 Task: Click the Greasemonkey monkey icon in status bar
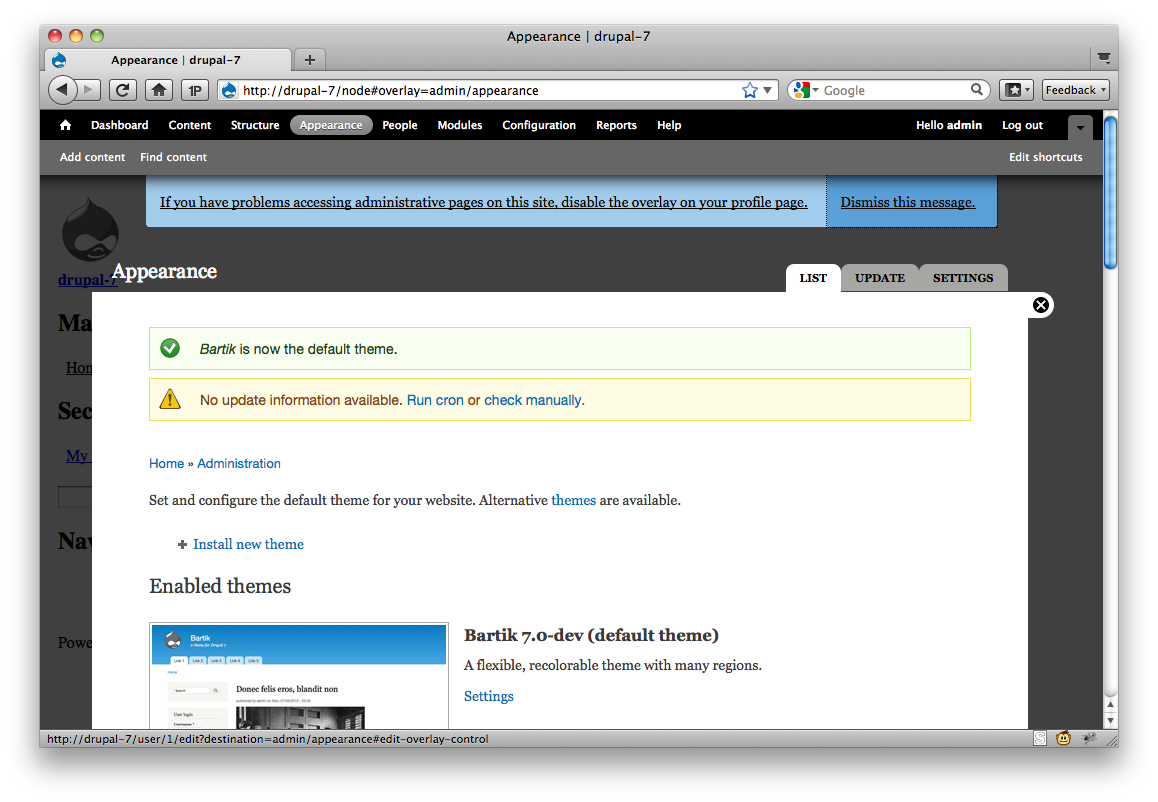pos(1063,738)
